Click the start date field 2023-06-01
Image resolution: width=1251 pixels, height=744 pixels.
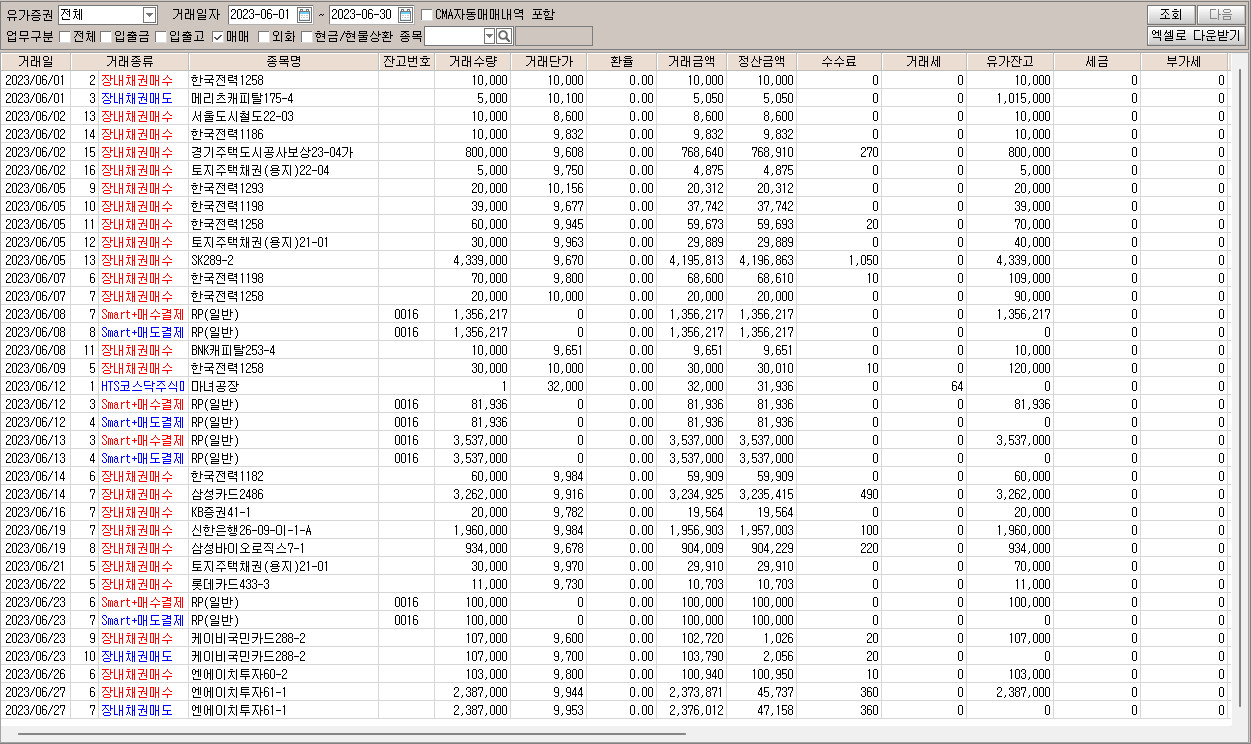pos(261,15)
